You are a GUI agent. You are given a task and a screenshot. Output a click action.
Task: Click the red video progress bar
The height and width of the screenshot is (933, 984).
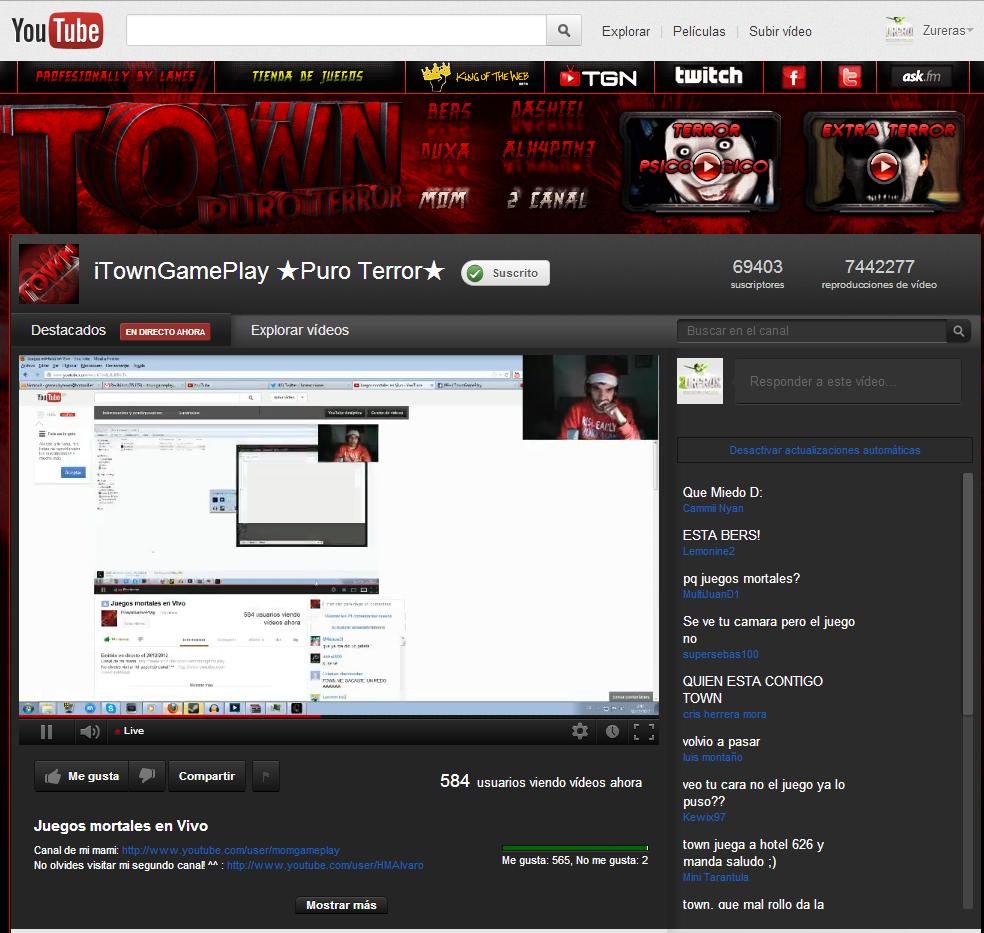(x=170, y=715)
